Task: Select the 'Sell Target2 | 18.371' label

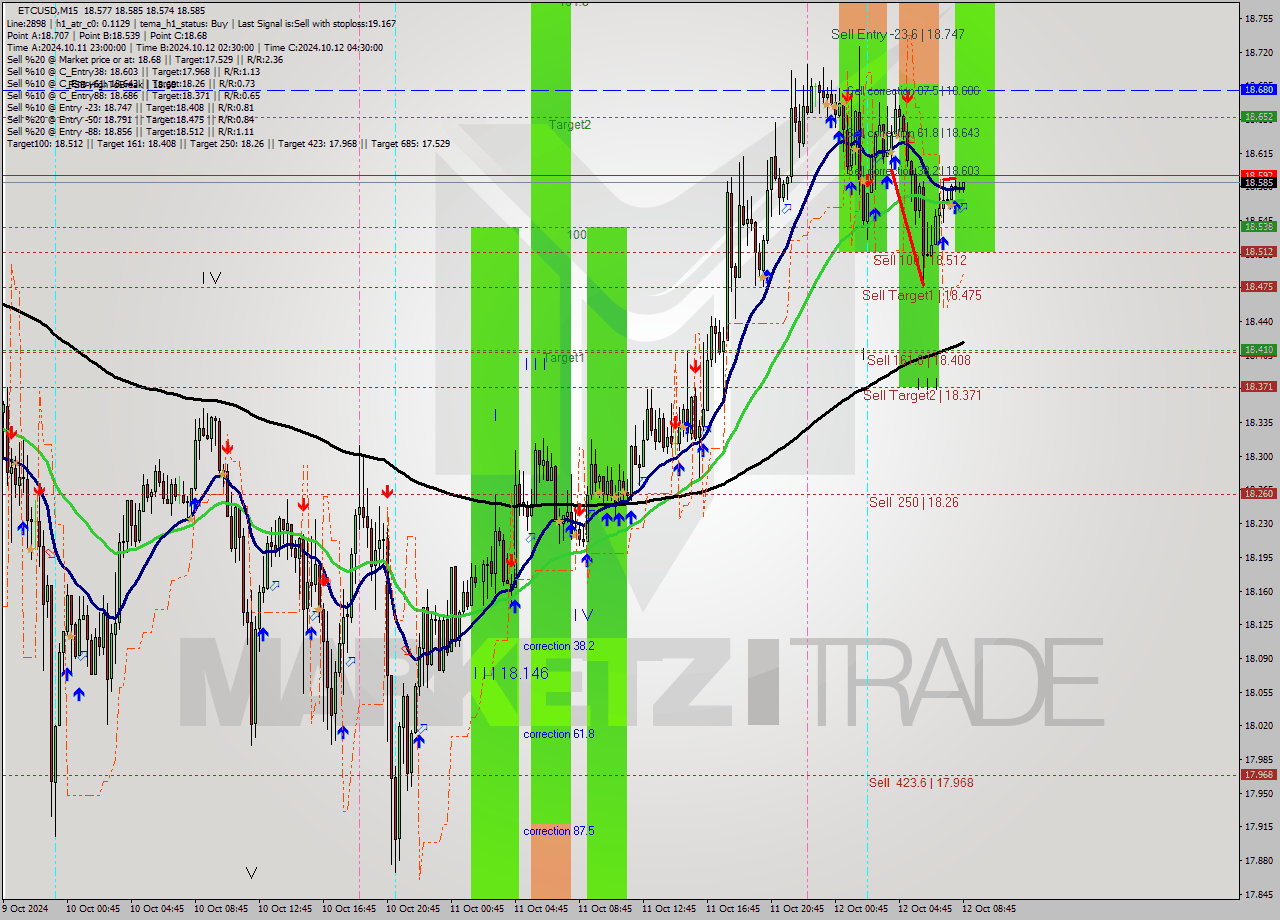Action: coord(922,396)
